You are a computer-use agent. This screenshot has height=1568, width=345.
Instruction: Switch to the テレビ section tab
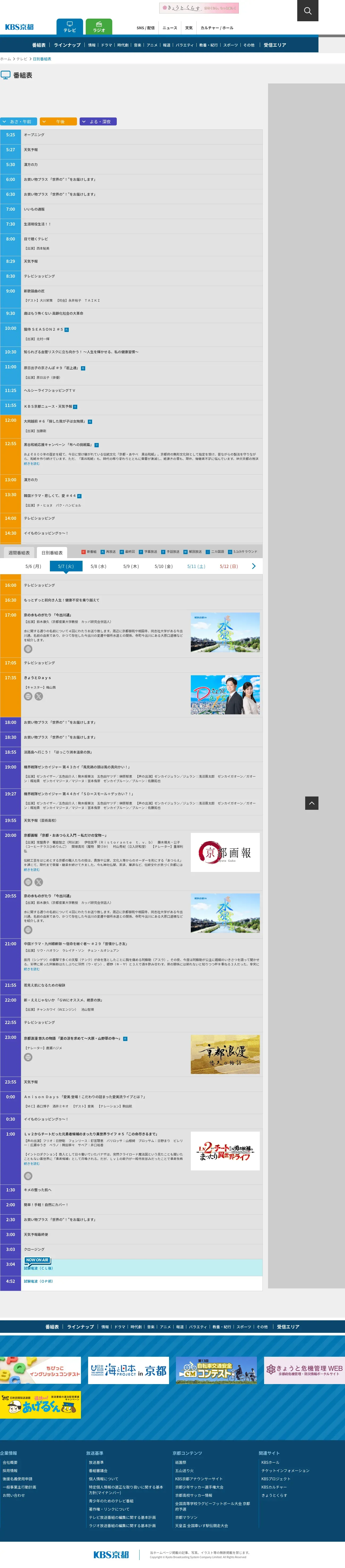(x=70, y=27)
